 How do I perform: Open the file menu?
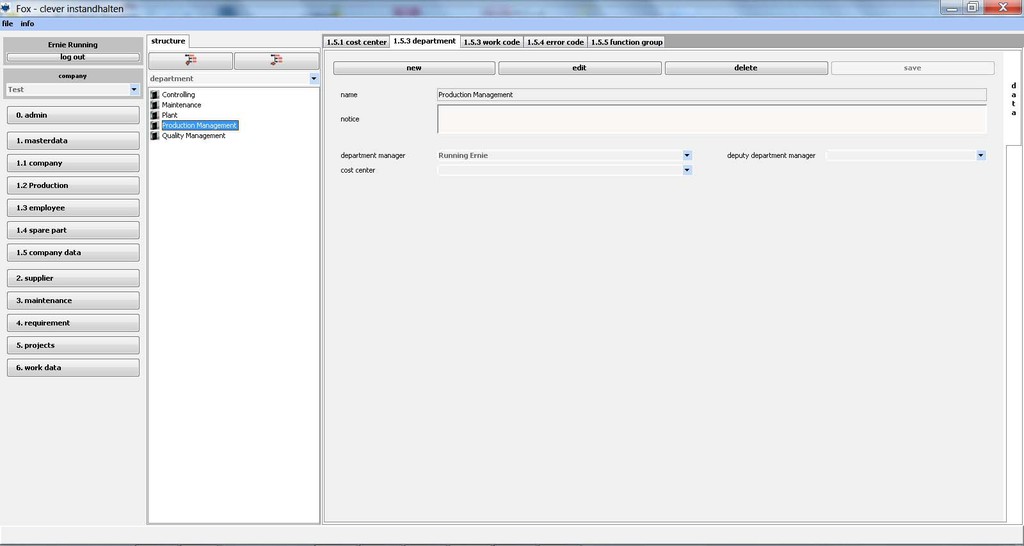[x=7, y=23]
